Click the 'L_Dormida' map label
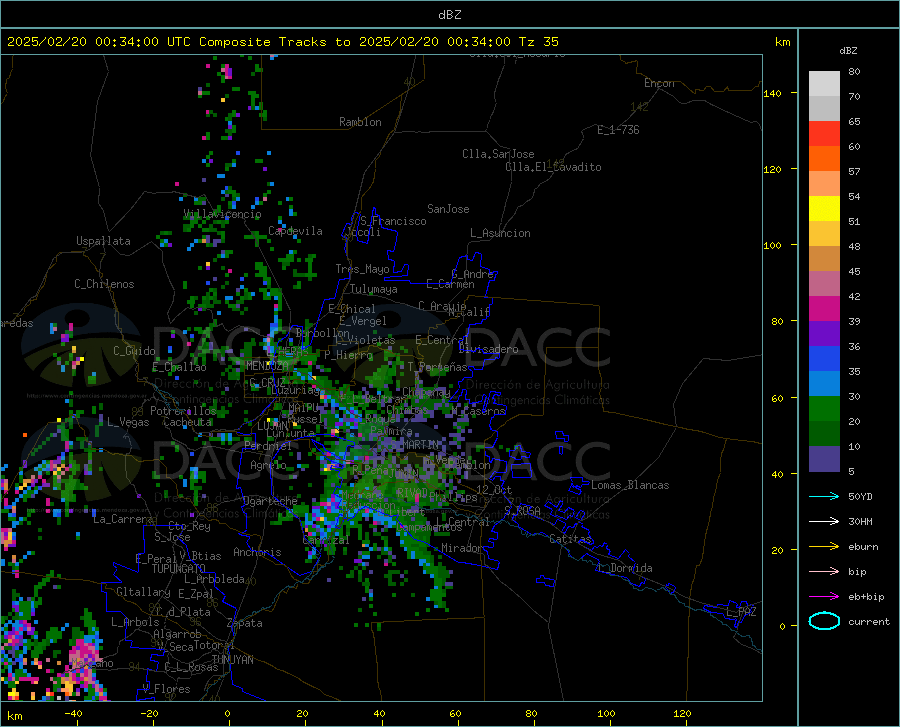This screenshot has width=900, height=727. click(624, 568)
